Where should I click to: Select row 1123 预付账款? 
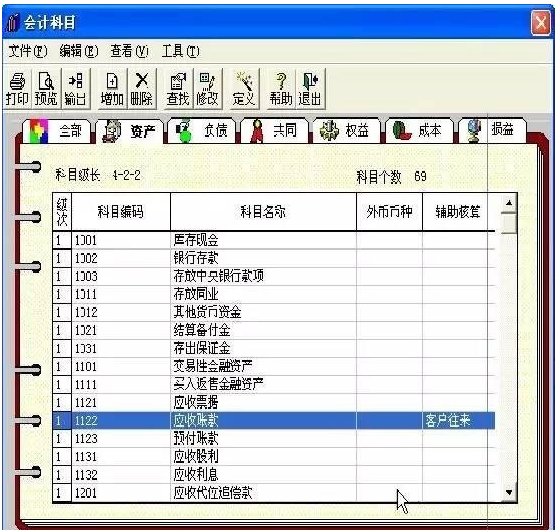tap(274, 439)
